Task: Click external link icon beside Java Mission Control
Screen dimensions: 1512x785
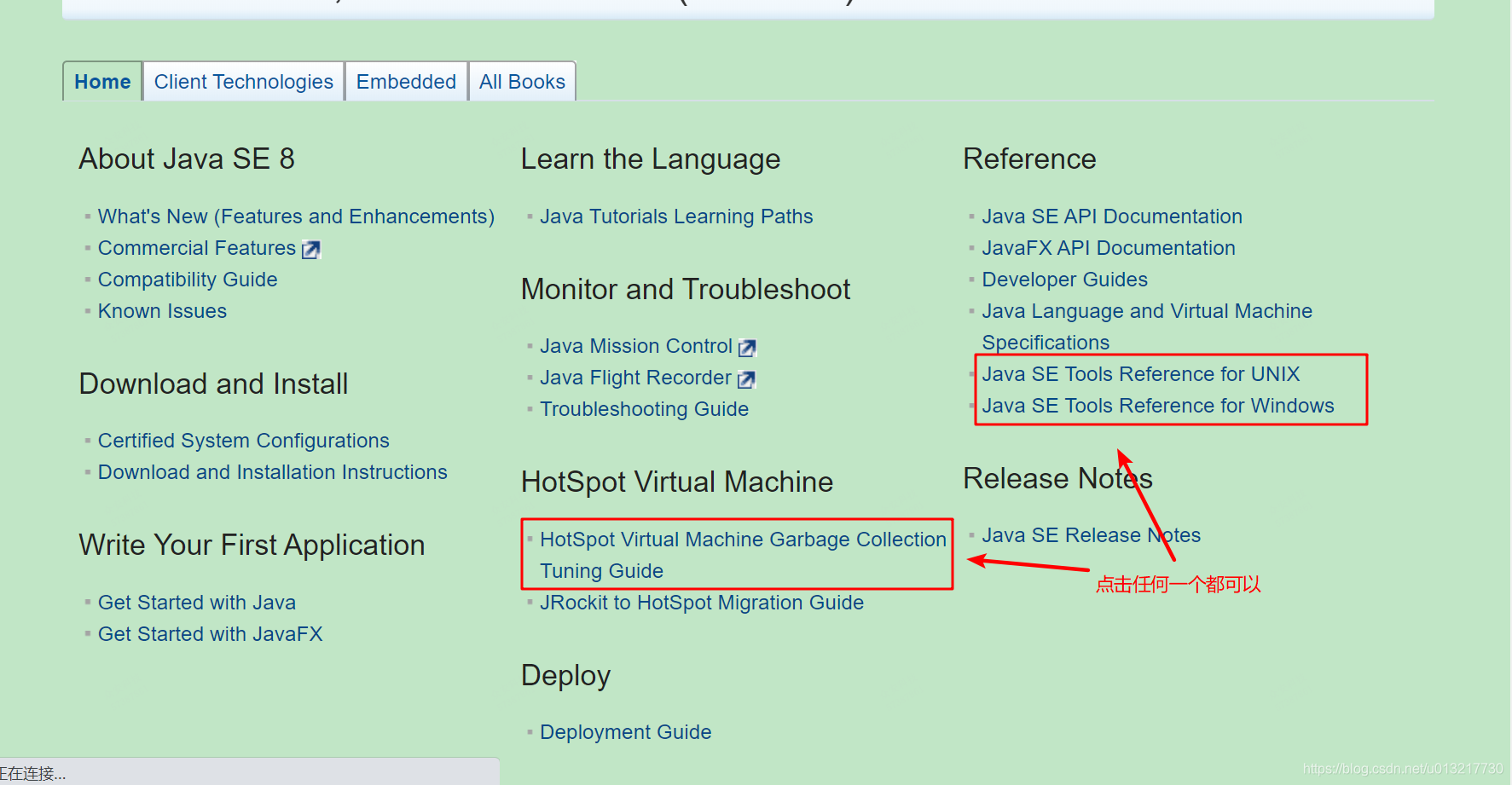Action: tap(747, 347)
